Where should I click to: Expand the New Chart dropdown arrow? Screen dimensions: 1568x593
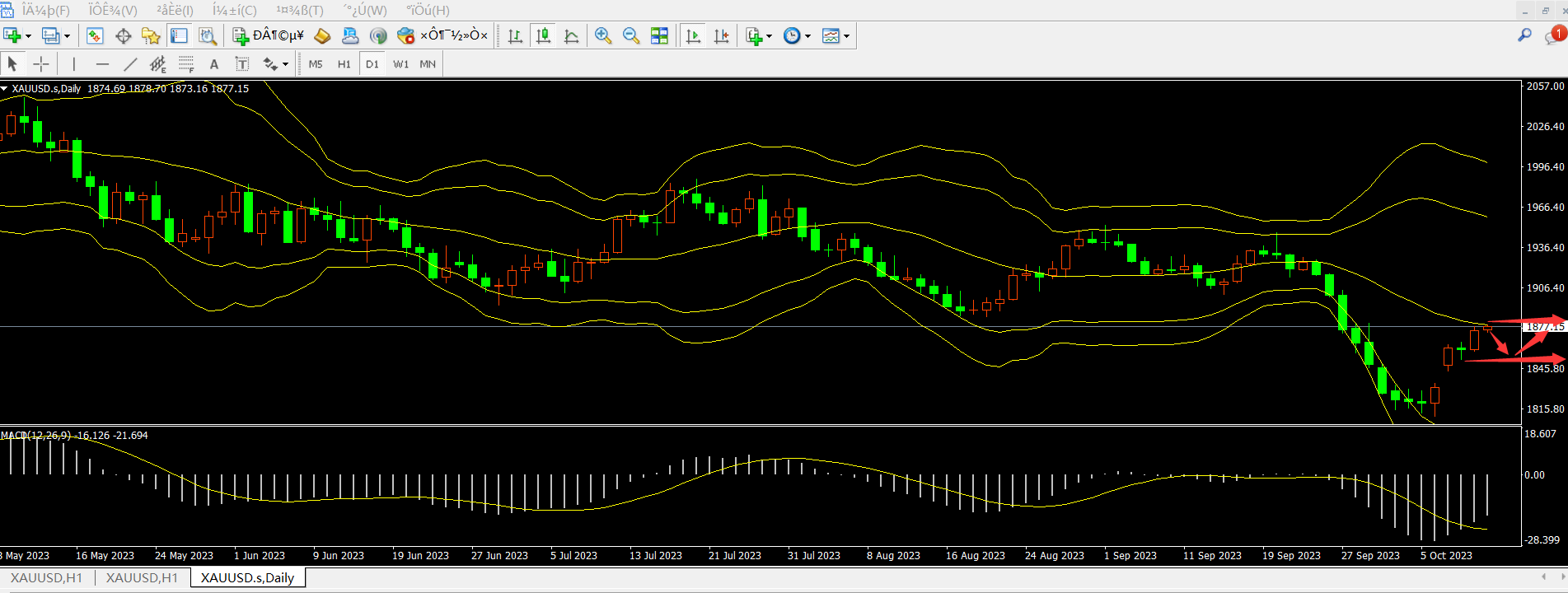(28, 36)
